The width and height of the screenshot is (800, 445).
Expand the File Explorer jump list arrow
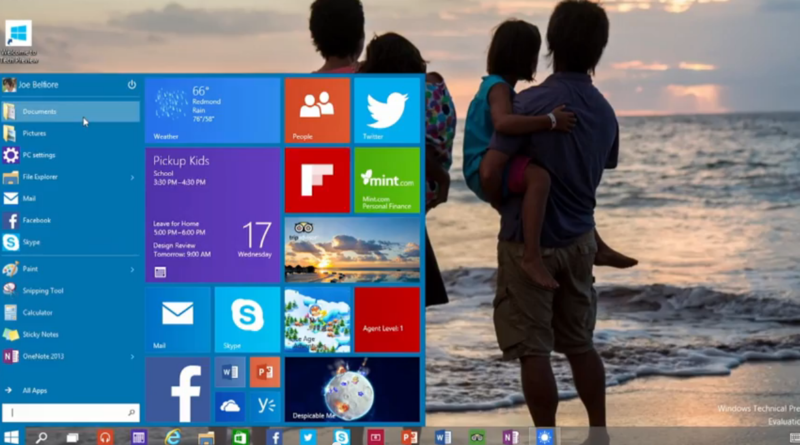click(132, 177)
